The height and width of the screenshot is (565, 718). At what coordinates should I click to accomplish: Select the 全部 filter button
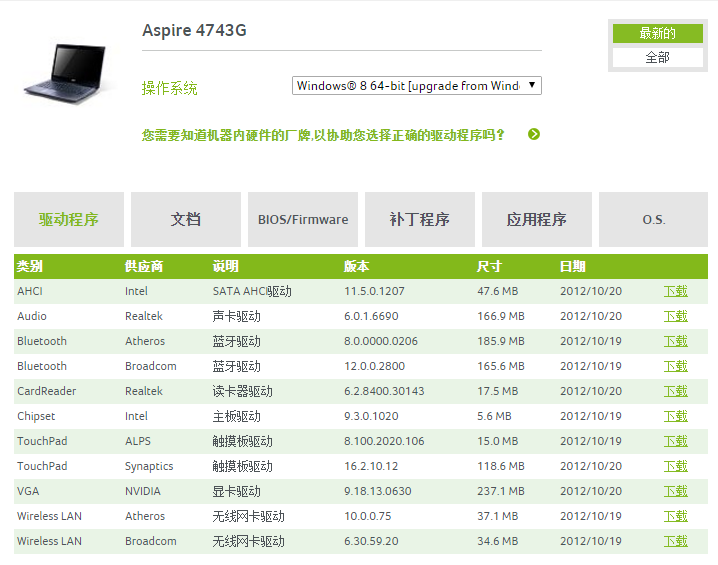(x=658, y=58)
